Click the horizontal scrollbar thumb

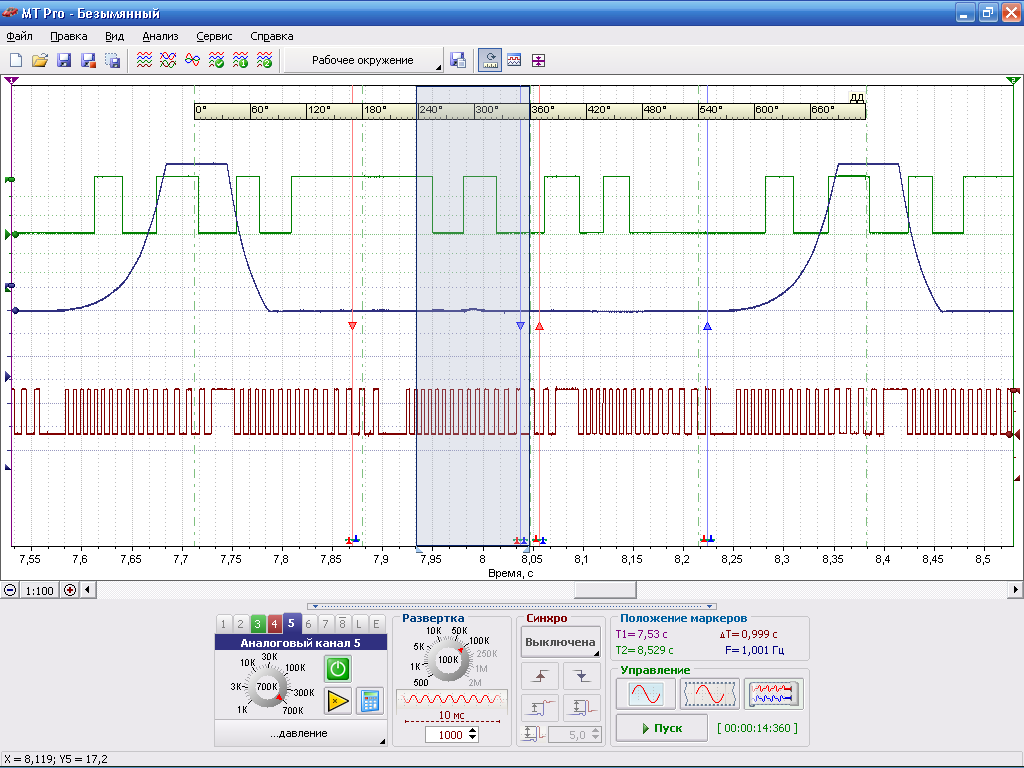(x=605, y=590)
